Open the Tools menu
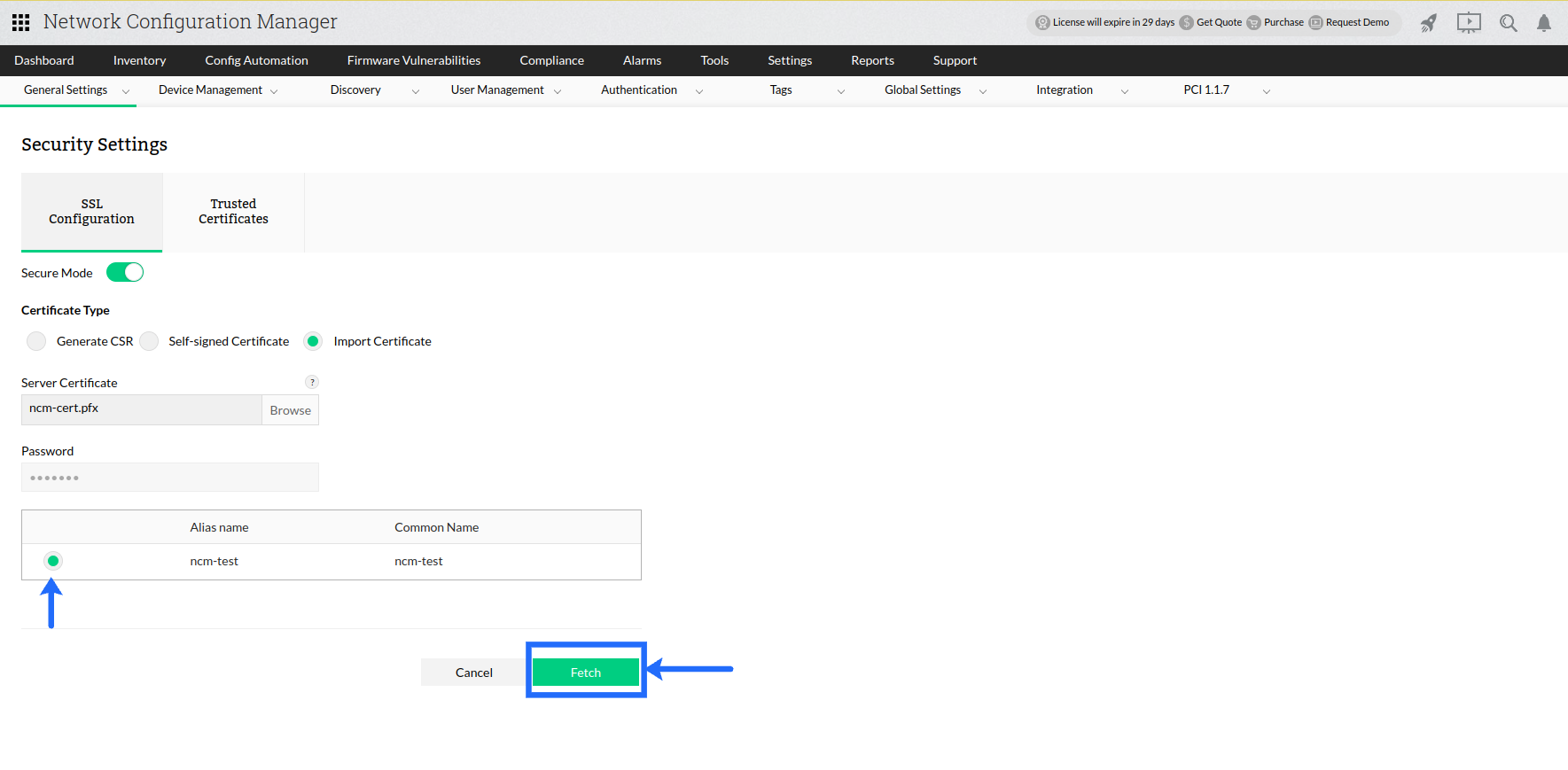This screenshot has height=770, width=1568. (714, 60)
